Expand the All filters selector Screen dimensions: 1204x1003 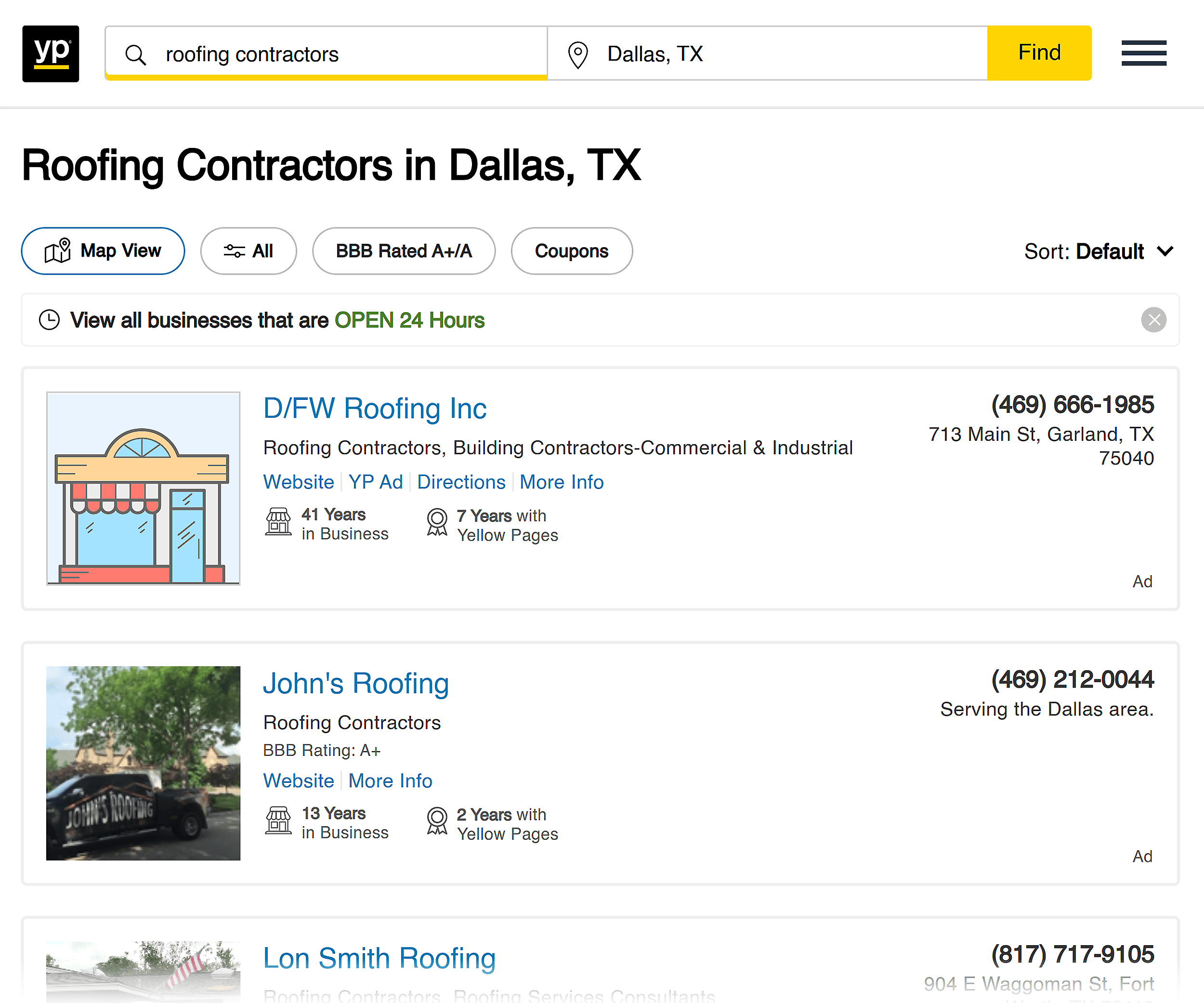click(248, 251)
